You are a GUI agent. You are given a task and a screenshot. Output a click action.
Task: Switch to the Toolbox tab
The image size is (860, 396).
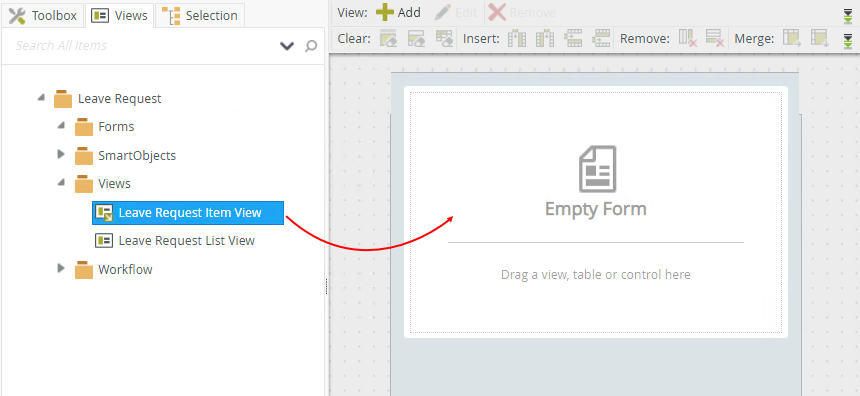(43, 15)
